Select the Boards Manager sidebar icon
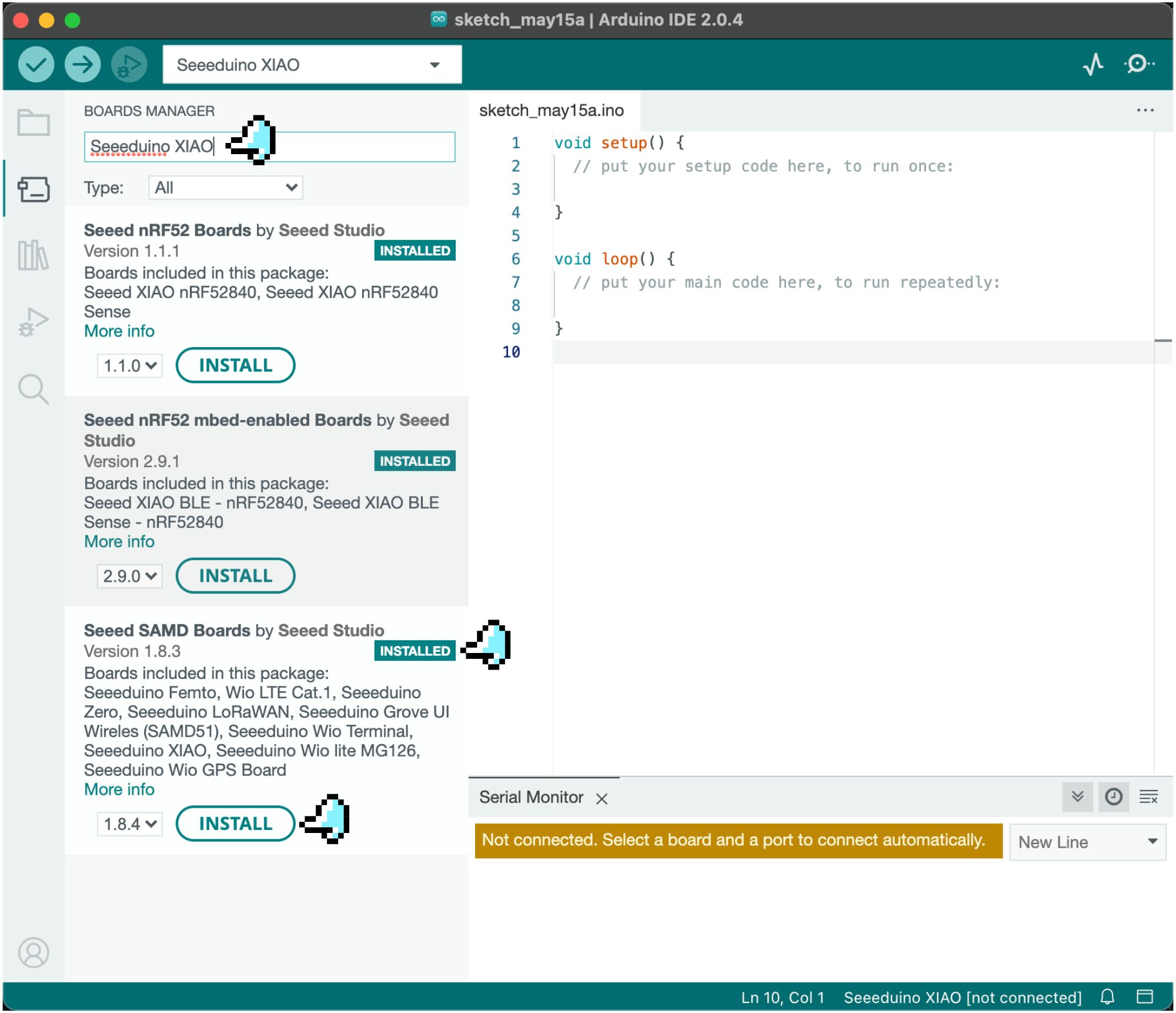The image size is (1176, 1013). click(34, 189)
